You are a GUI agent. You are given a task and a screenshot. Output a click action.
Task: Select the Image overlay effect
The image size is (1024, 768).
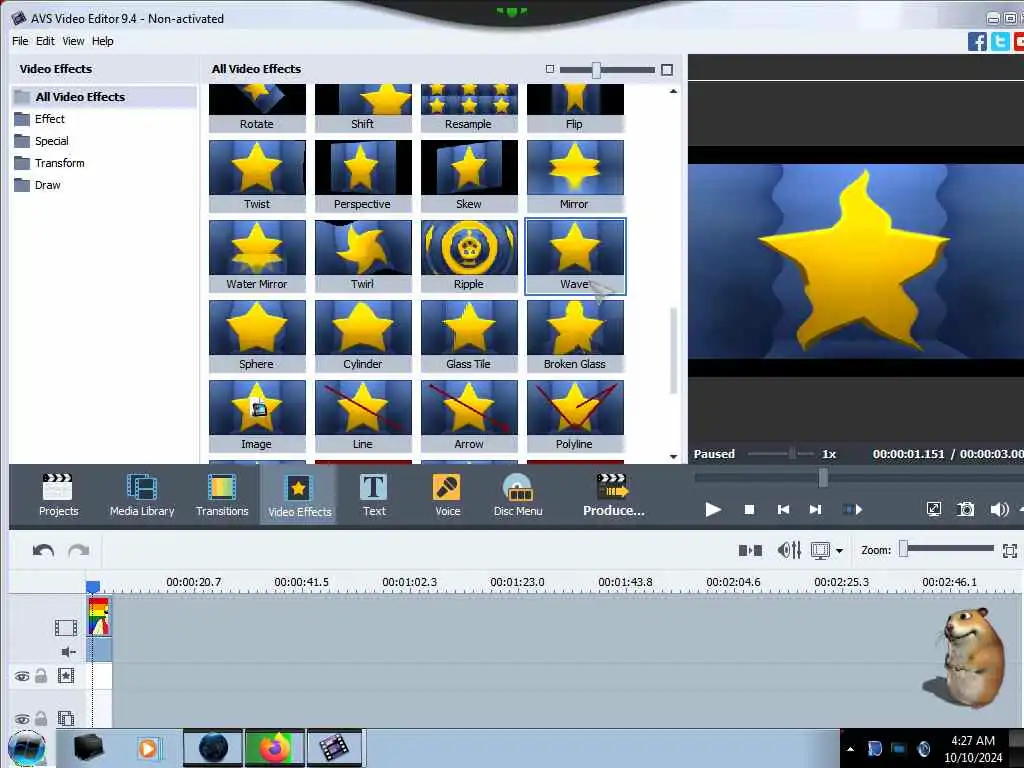tap(257, 417)
